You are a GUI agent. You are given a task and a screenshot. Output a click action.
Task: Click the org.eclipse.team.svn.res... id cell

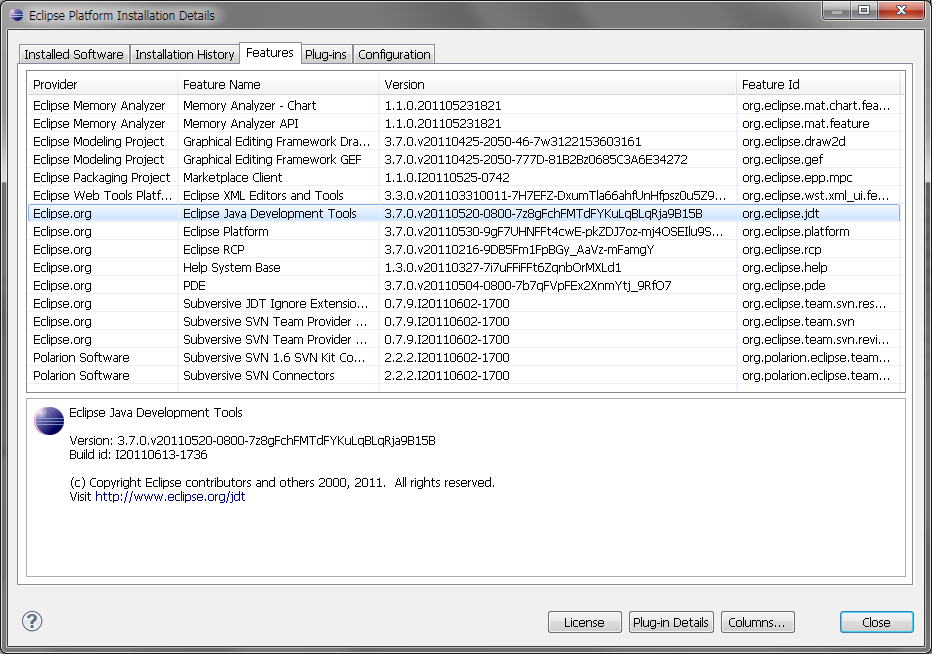(814, 303)
